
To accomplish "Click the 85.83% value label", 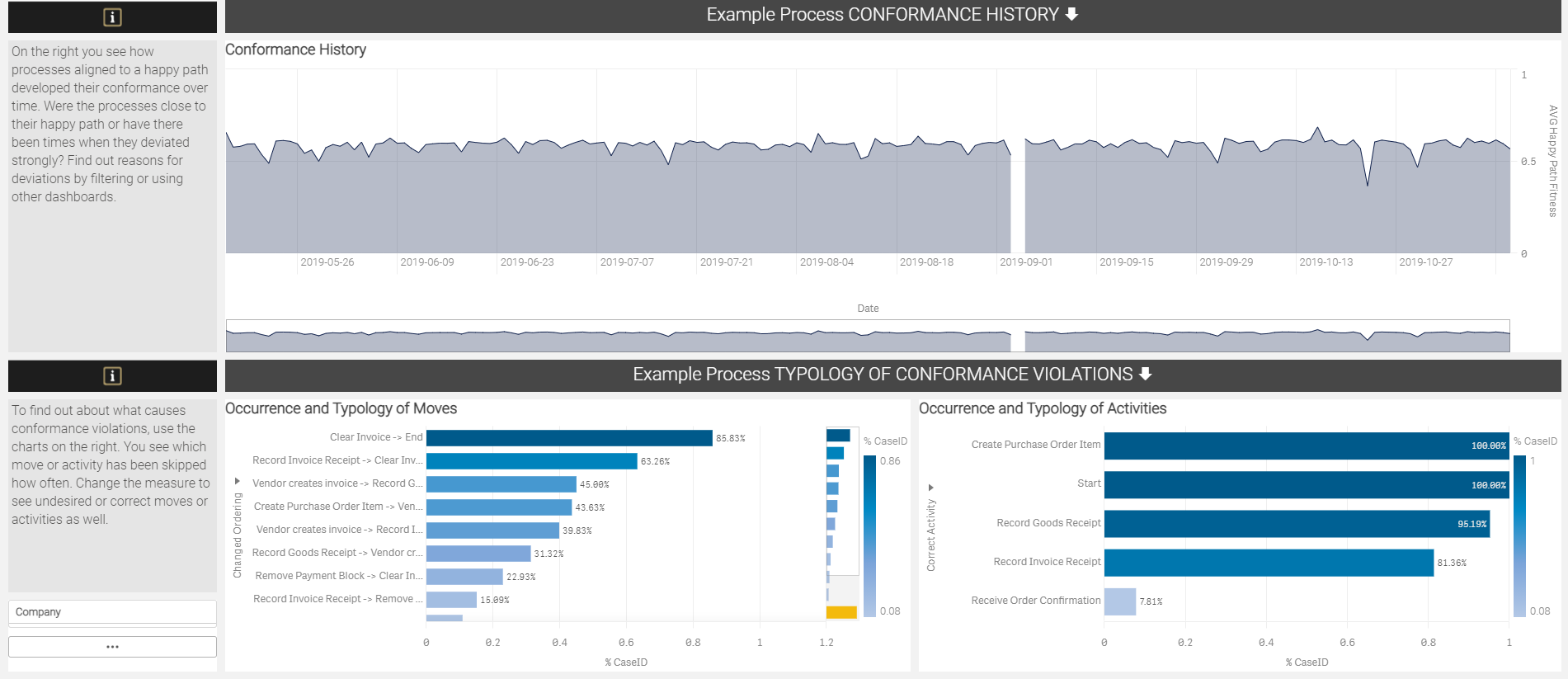I will point(731,438).
